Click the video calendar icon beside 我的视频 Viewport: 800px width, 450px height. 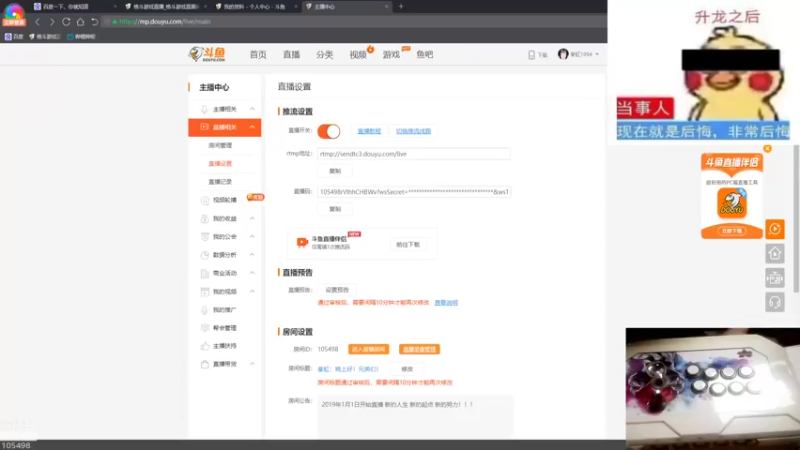click(x=205, y=292)
